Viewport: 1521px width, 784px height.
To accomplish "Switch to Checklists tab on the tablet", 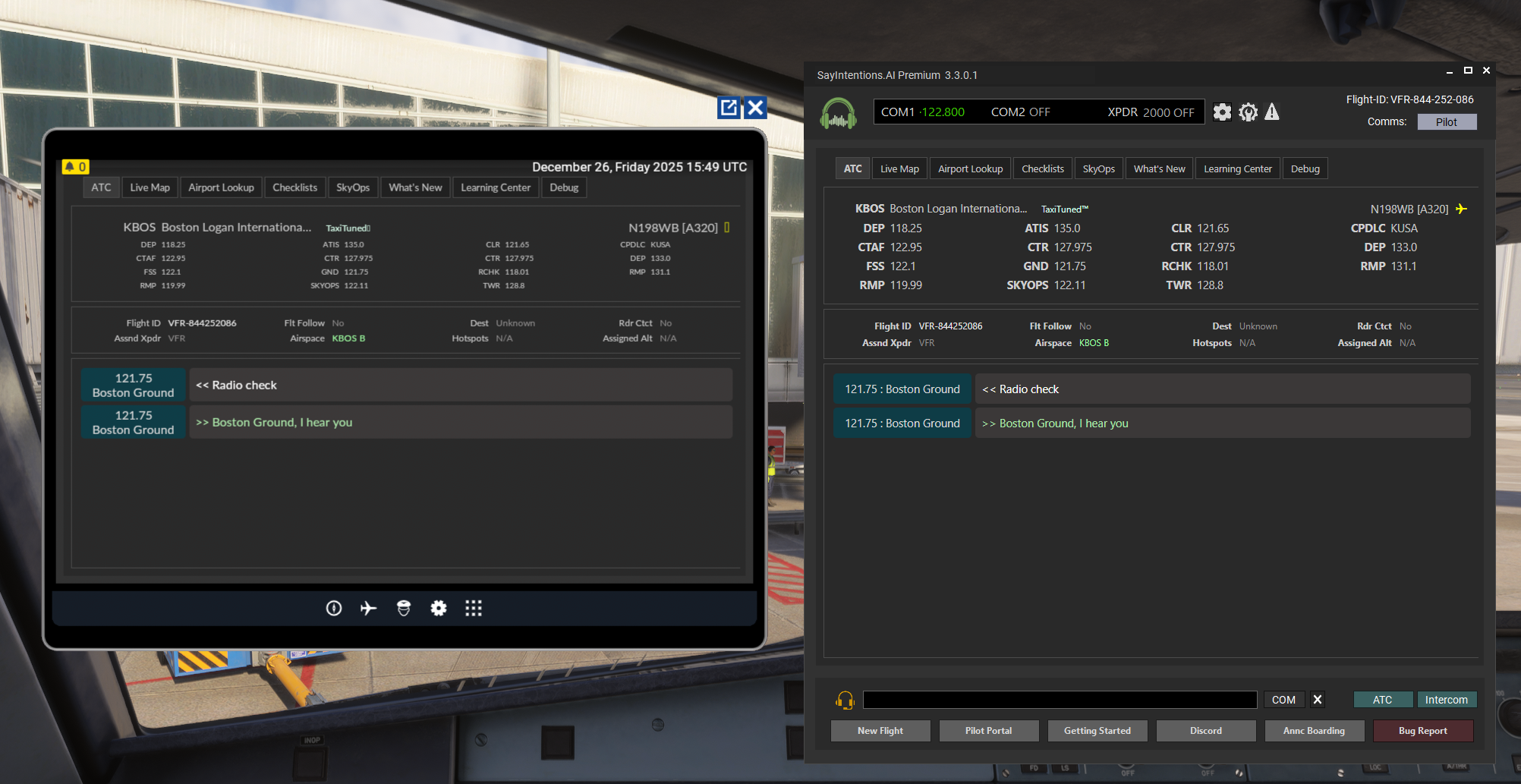I will tap(295, 187).
